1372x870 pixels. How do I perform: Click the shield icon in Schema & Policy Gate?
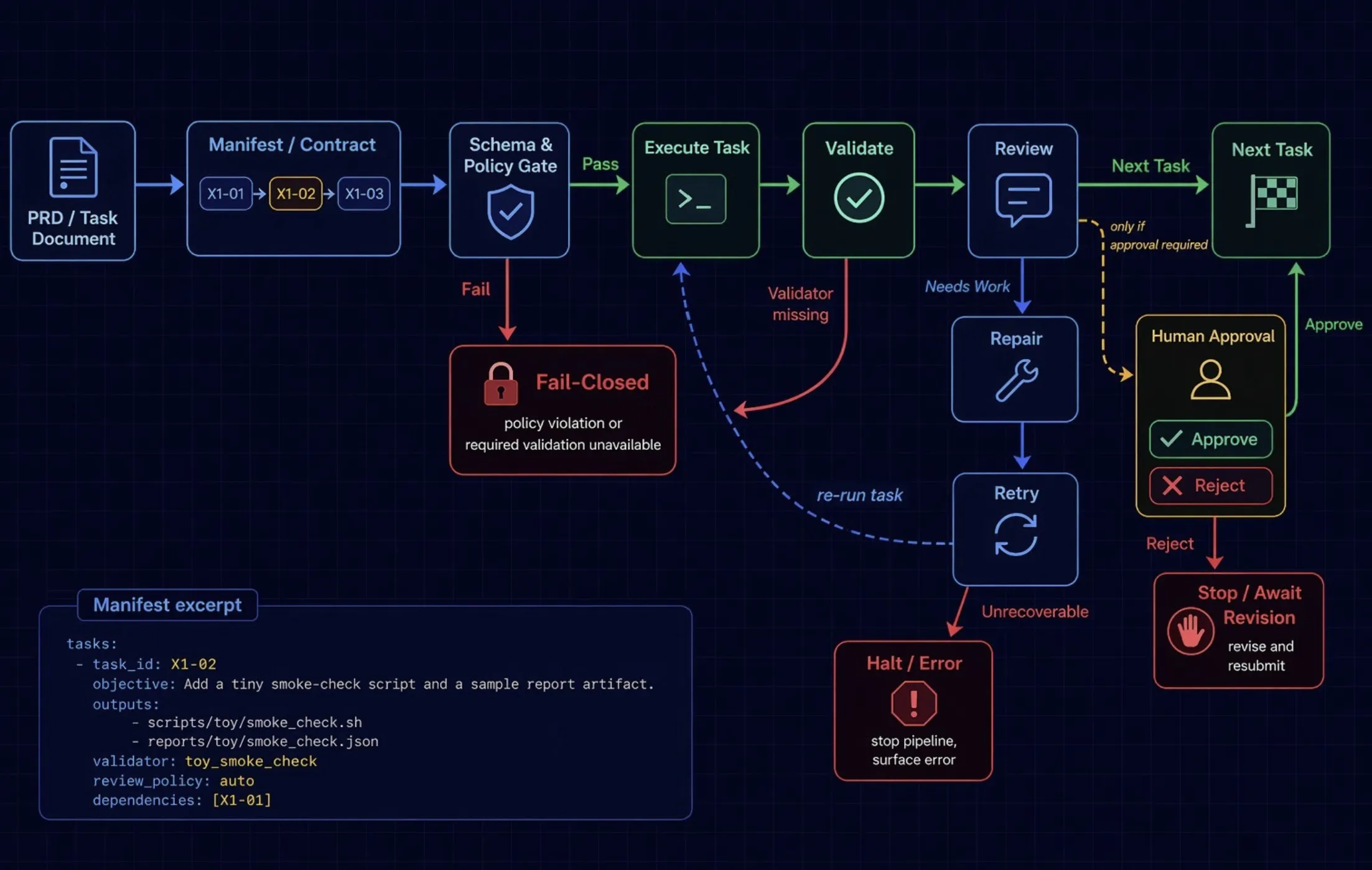tap(509, 212)
